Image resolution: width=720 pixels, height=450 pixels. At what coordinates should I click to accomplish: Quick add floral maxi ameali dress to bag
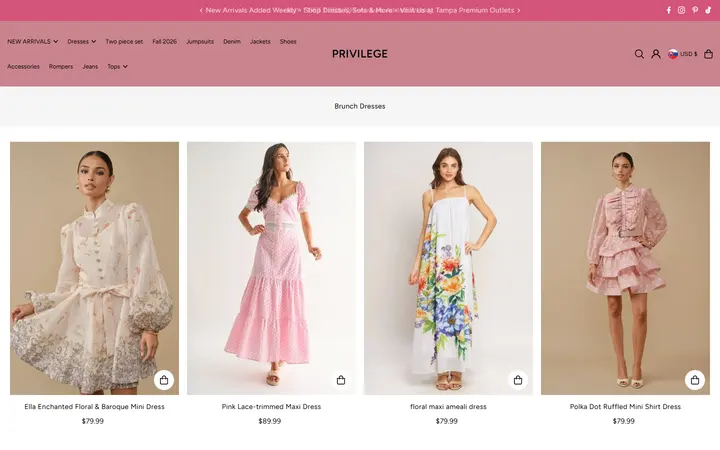518,380
